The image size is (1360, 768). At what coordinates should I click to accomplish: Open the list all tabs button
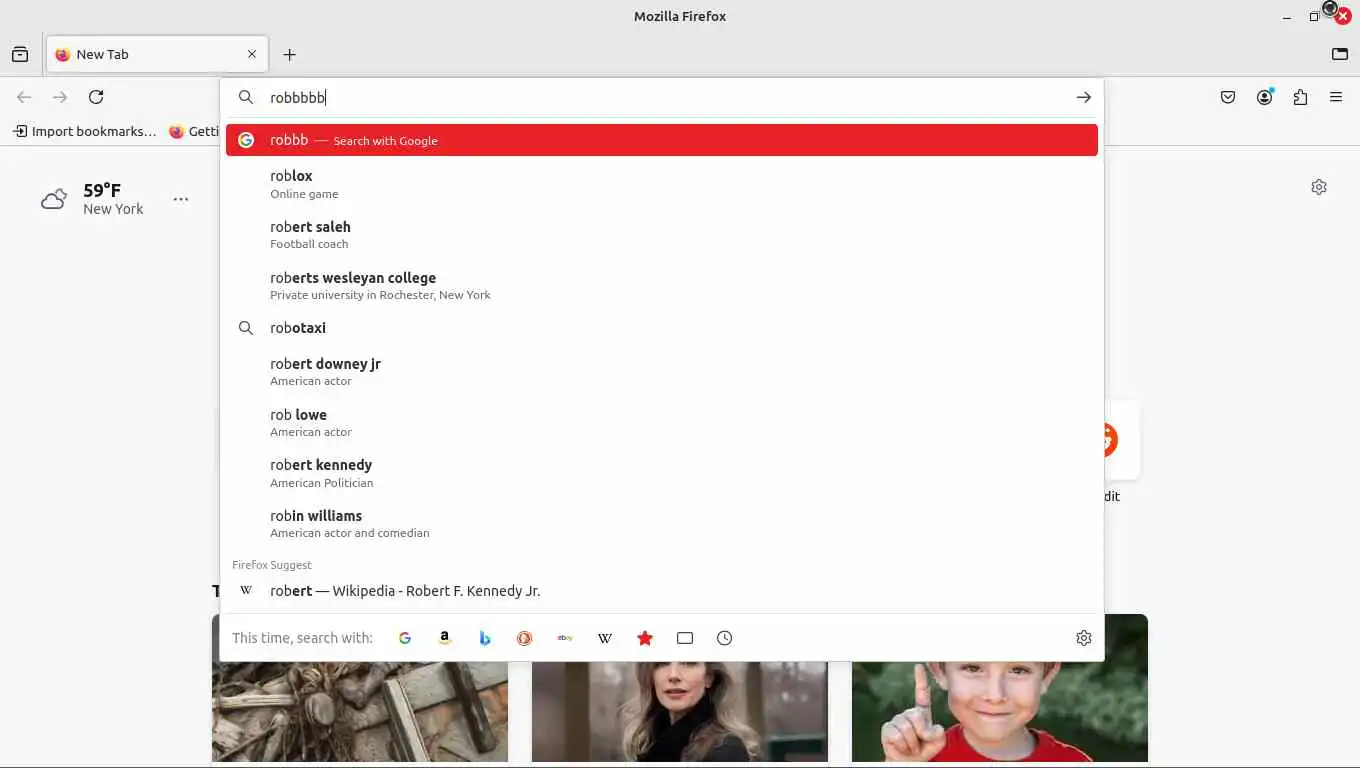click(1340, 54)
